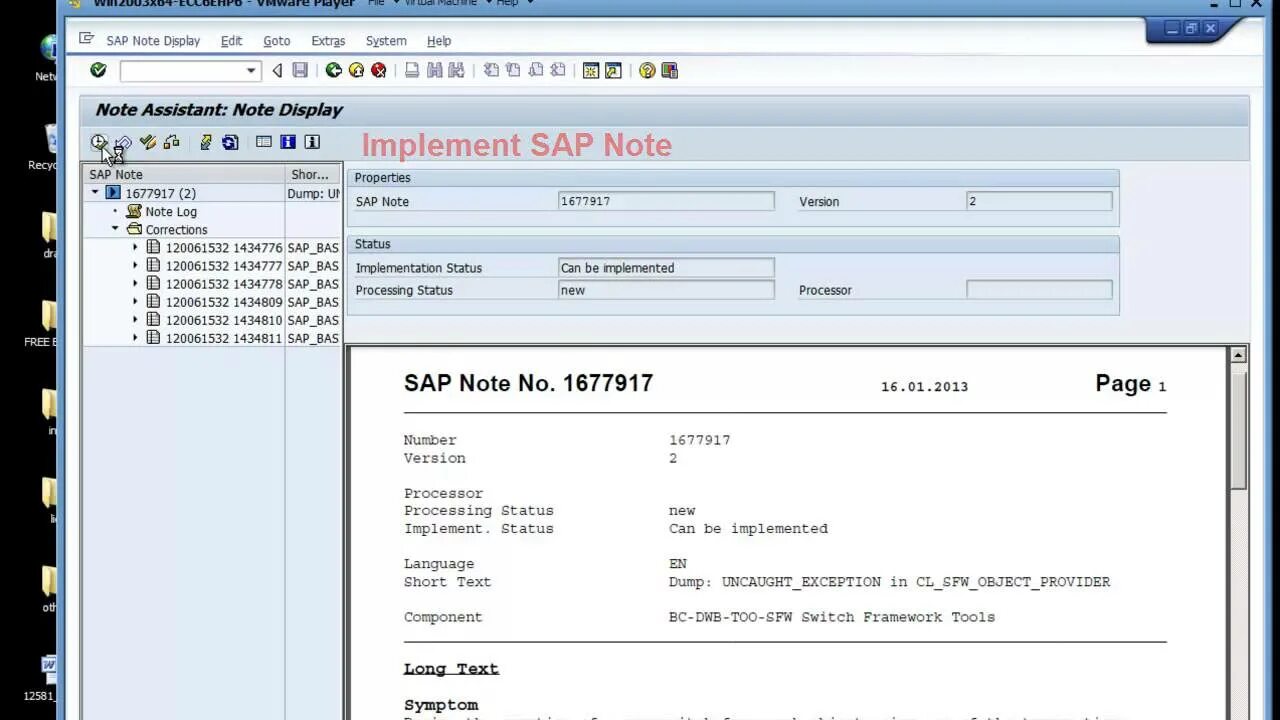Click the yellow Help question mark icon

click(x=647, y=70)
